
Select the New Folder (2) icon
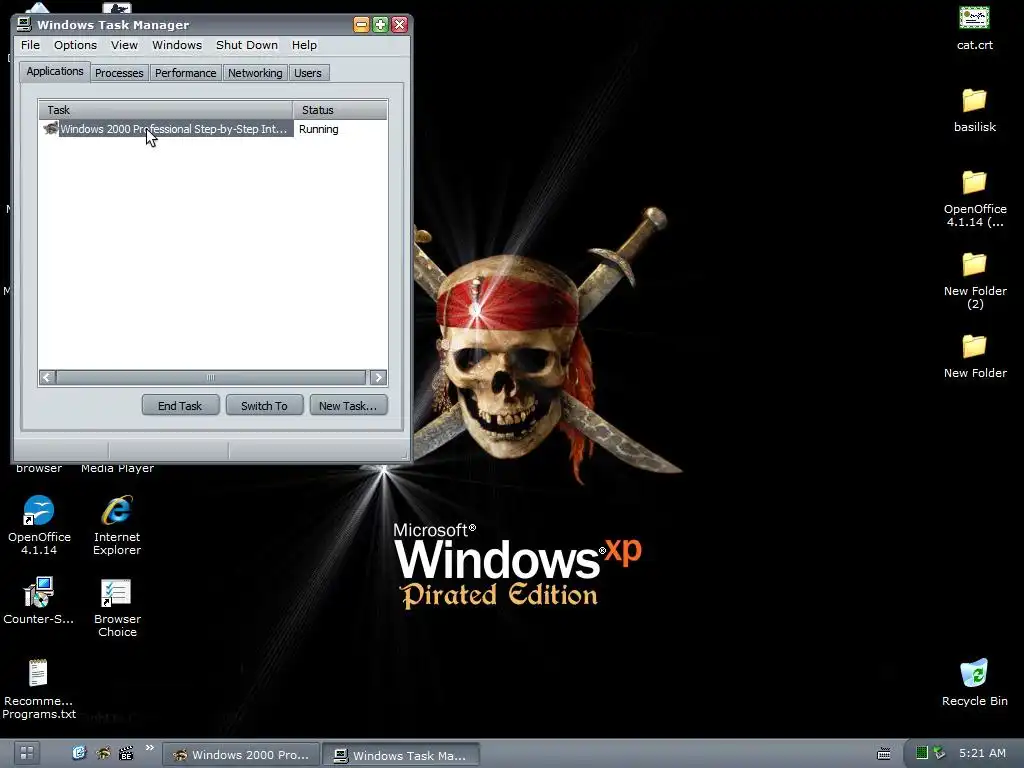(x=974, y=281)
